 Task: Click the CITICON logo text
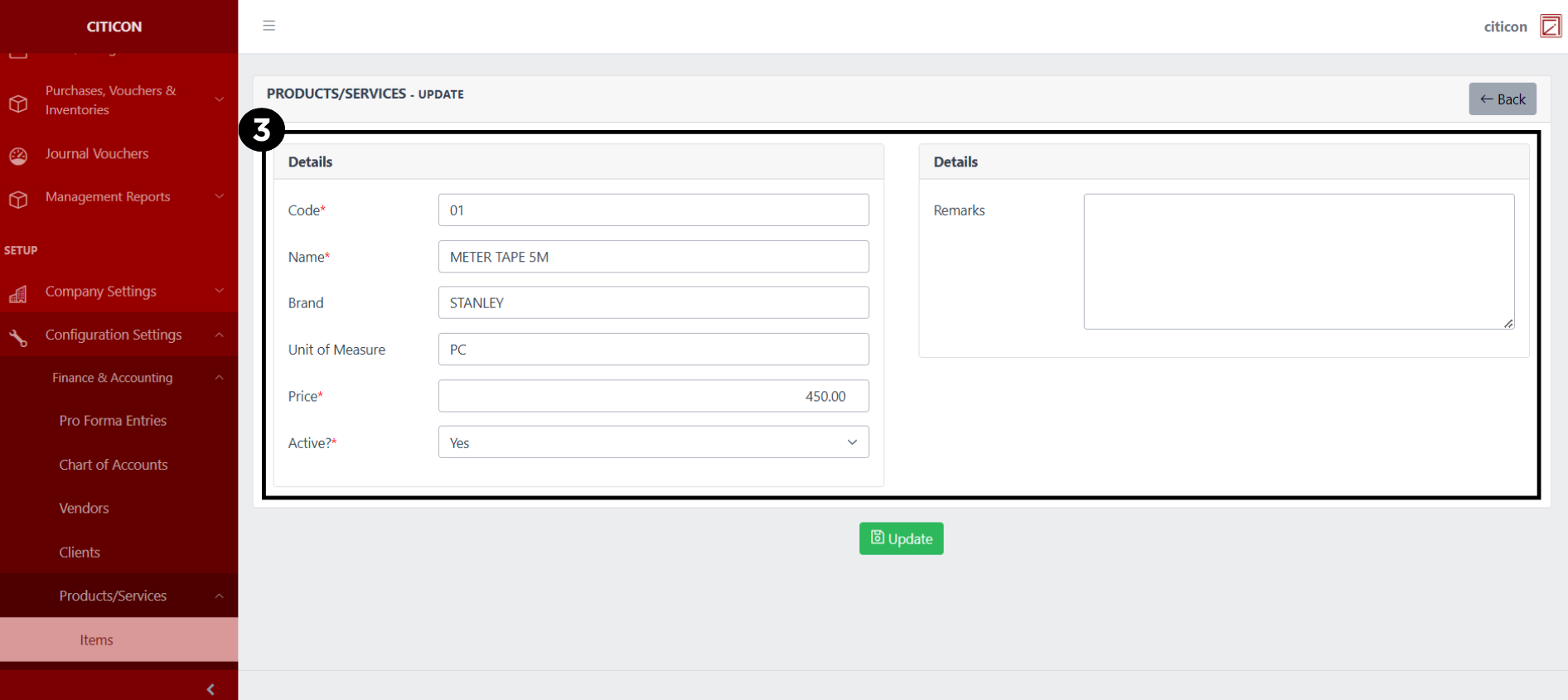click(x=114, y=27)
